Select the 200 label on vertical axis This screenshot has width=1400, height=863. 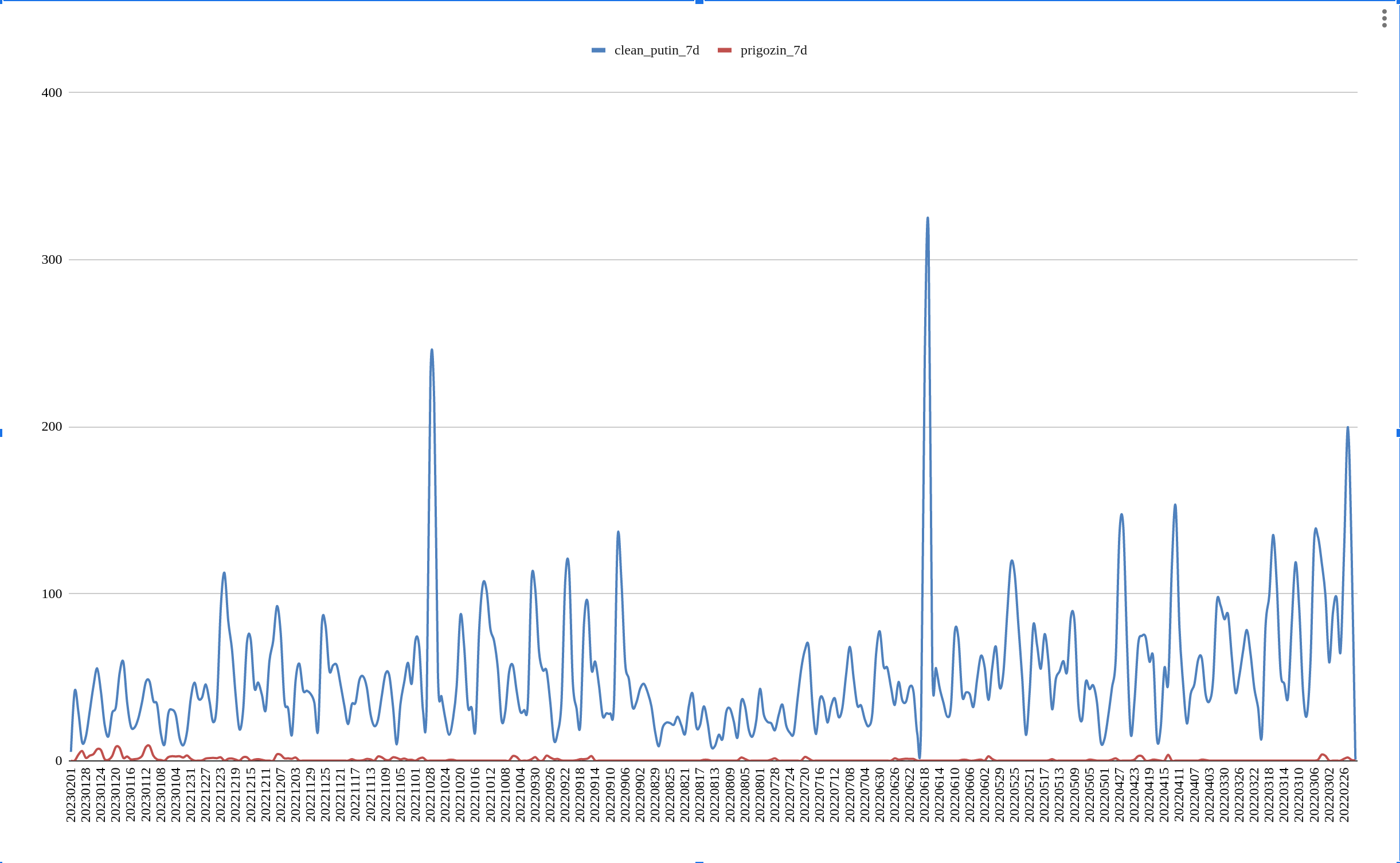tap(52, 427)
